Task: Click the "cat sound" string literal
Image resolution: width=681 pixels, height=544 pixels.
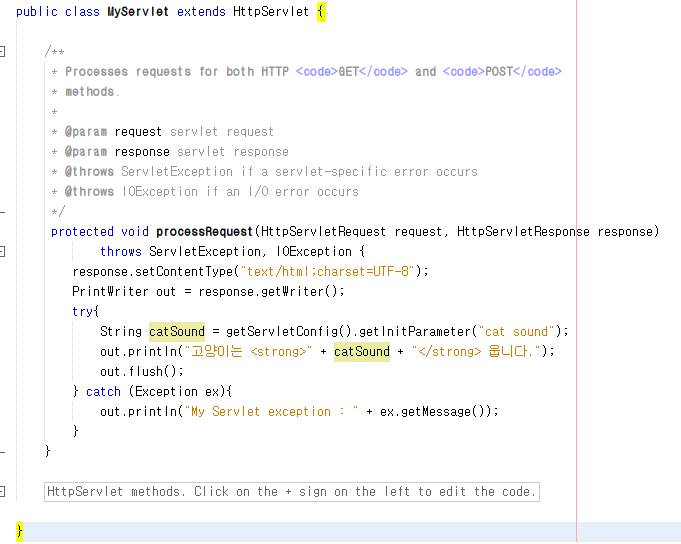Action: 517,332
